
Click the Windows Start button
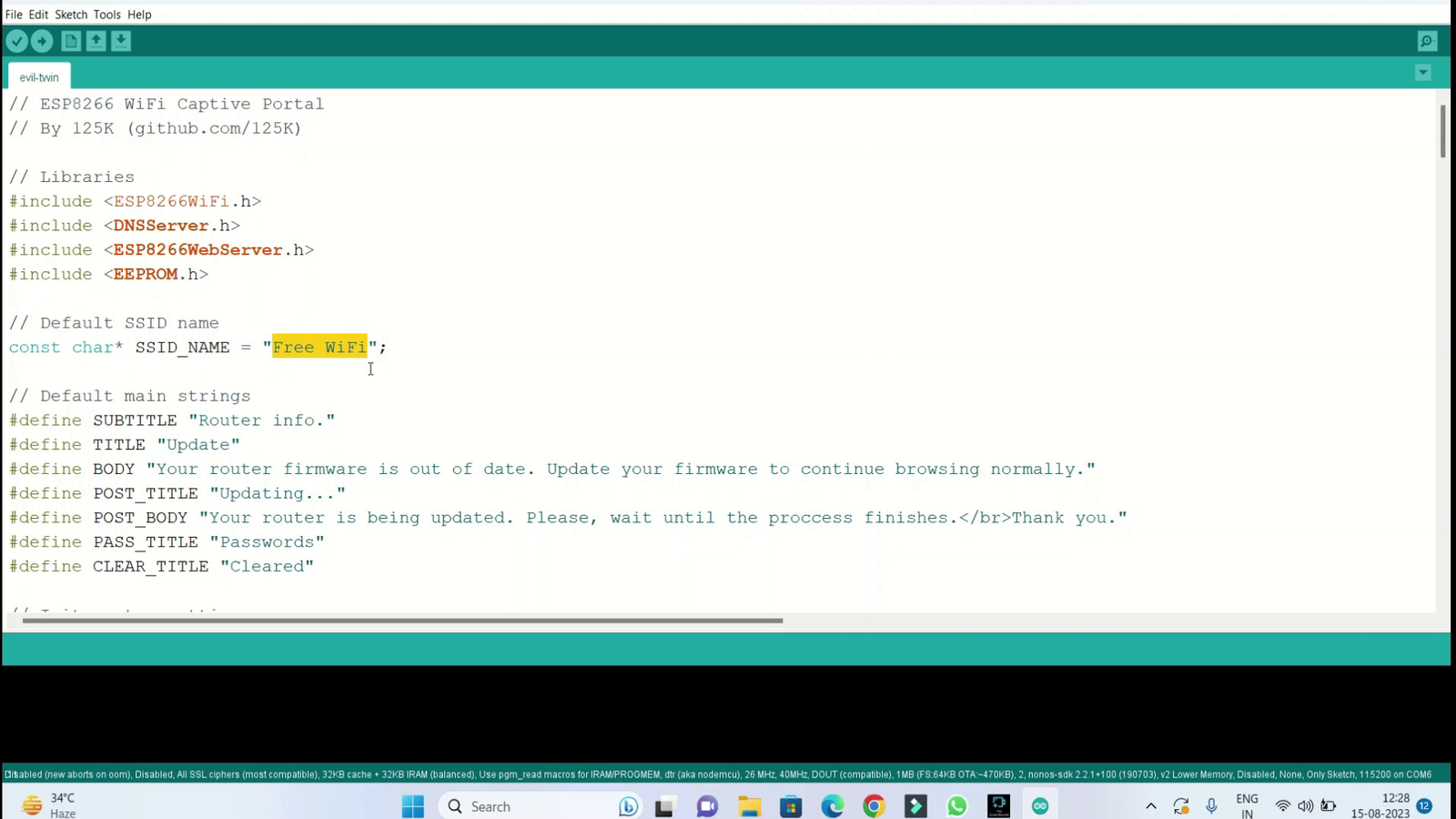413,806
